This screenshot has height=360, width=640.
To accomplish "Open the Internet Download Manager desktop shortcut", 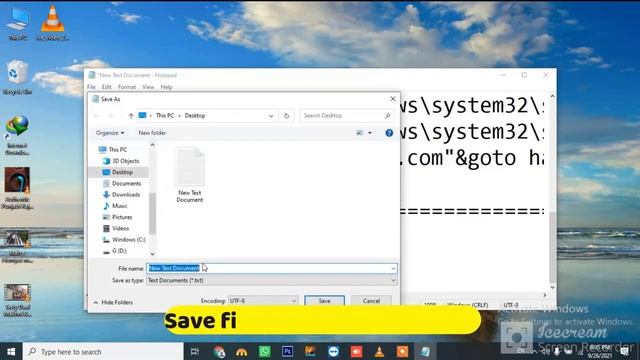I will 17,135.
